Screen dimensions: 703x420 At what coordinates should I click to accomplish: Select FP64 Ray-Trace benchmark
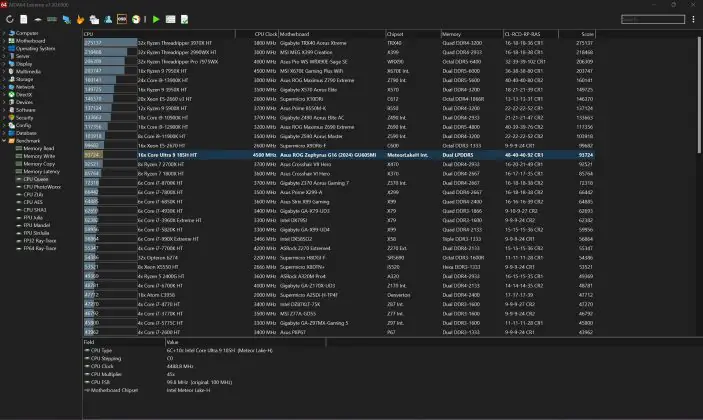40,248
